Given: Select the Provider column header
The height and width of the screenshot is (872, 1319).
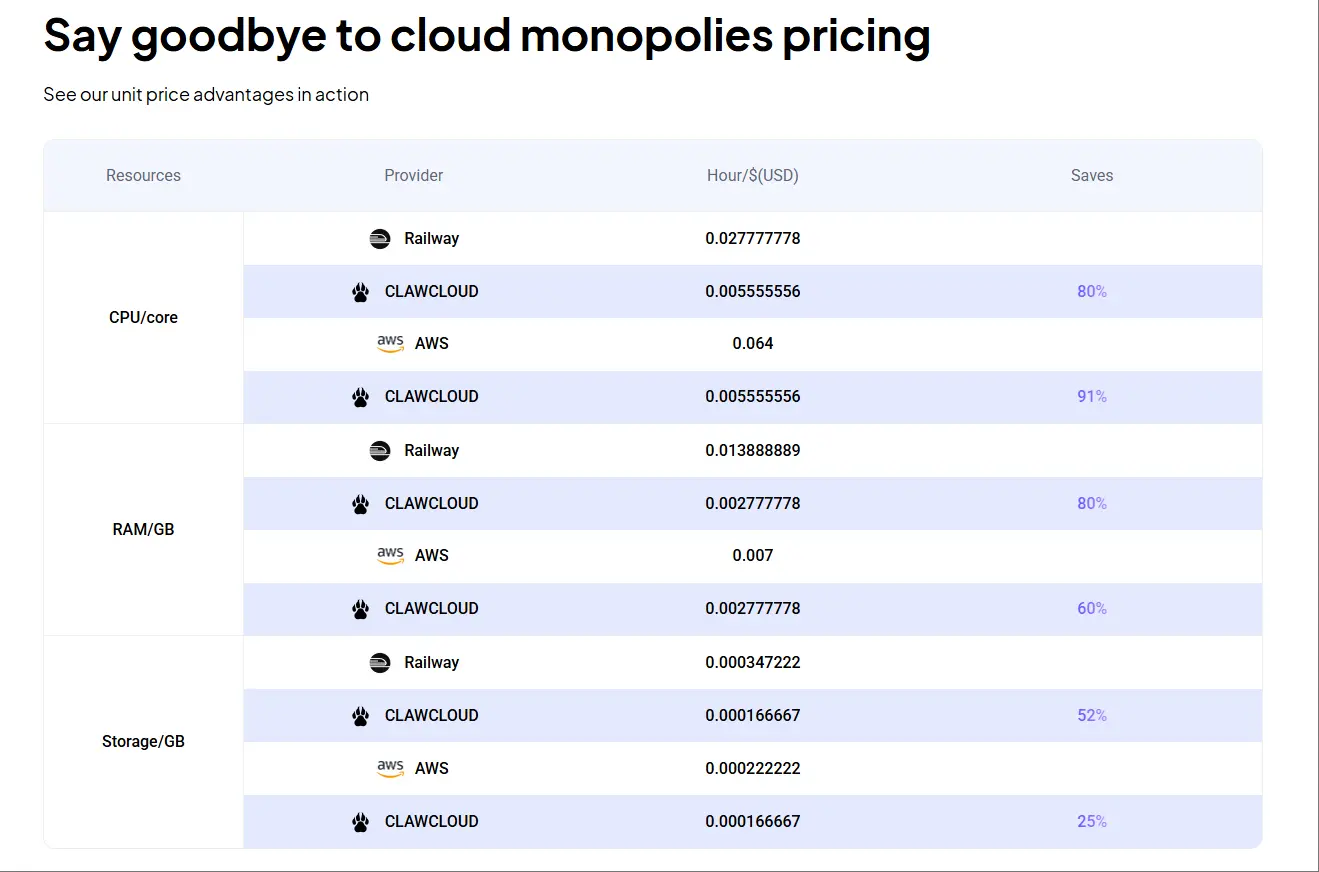Looking at the screenshot, I should (413, 176).
